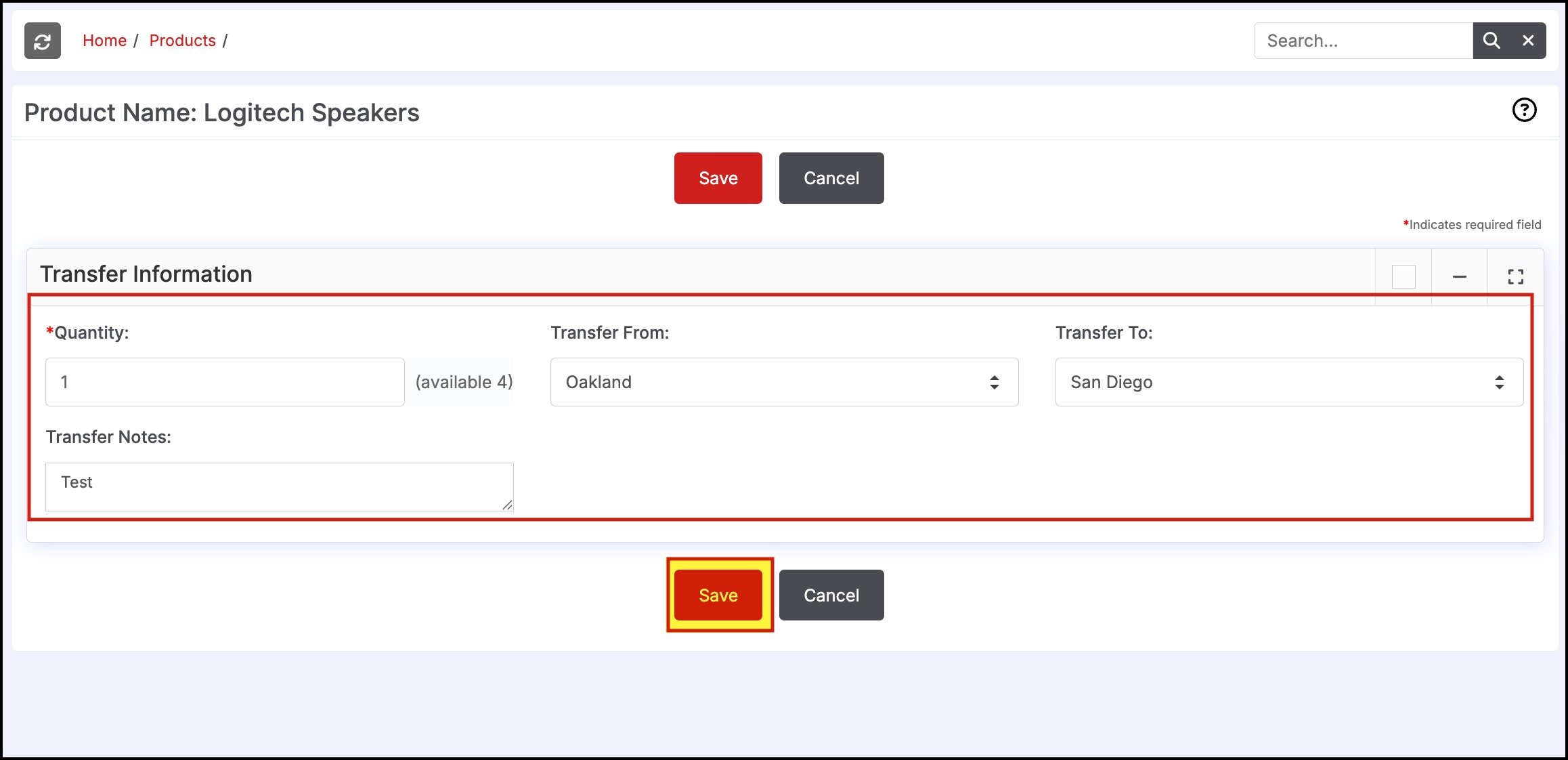Click into the Quantity input field
Viewport: 1568px width, 760px height.
click(225, 382)
